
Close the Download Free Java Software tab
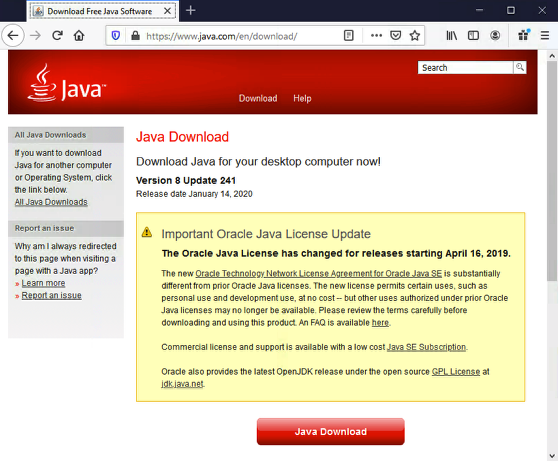[167, 11]
